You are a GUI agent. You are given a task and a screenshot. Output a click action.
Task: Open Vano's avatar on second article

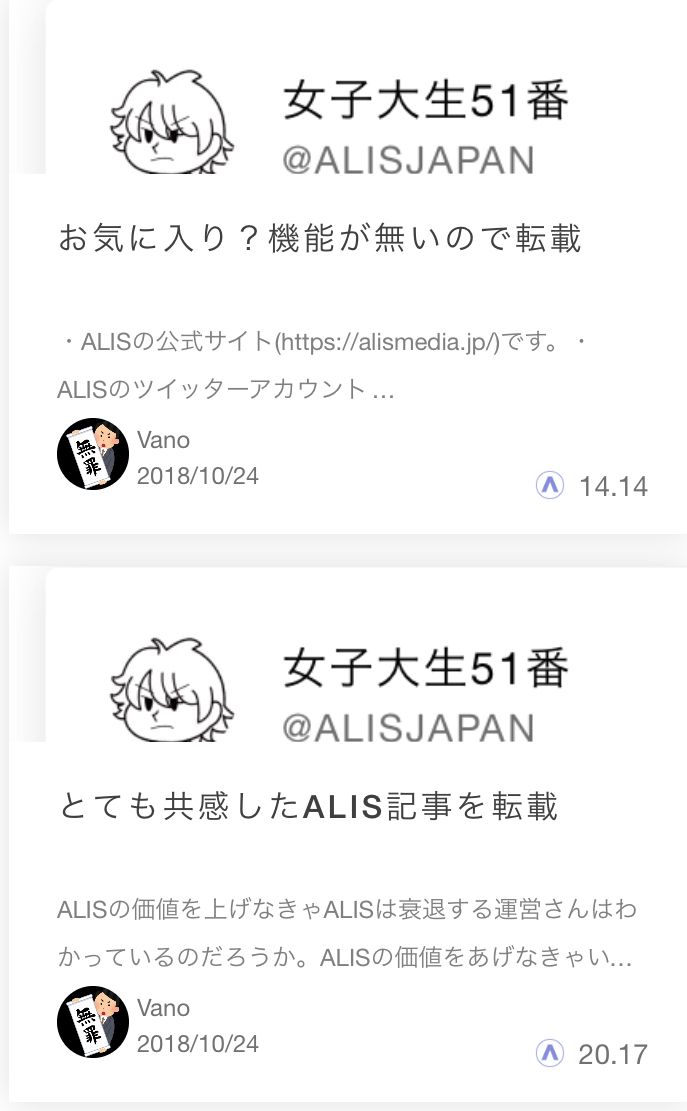(93, 1022)
